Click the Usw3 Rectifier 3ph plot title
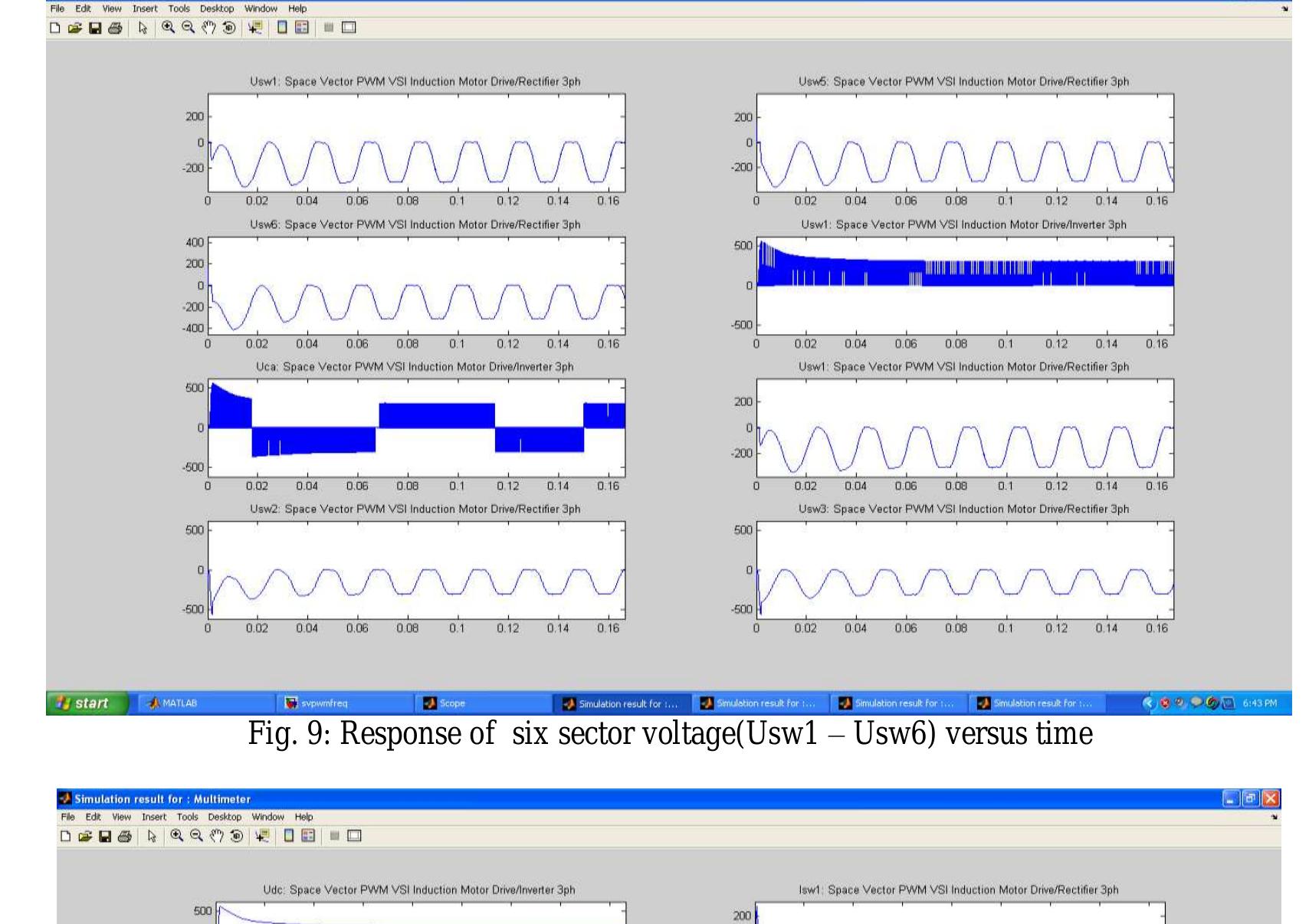This screenshot has height=924, width=1309. click(964, 510)
